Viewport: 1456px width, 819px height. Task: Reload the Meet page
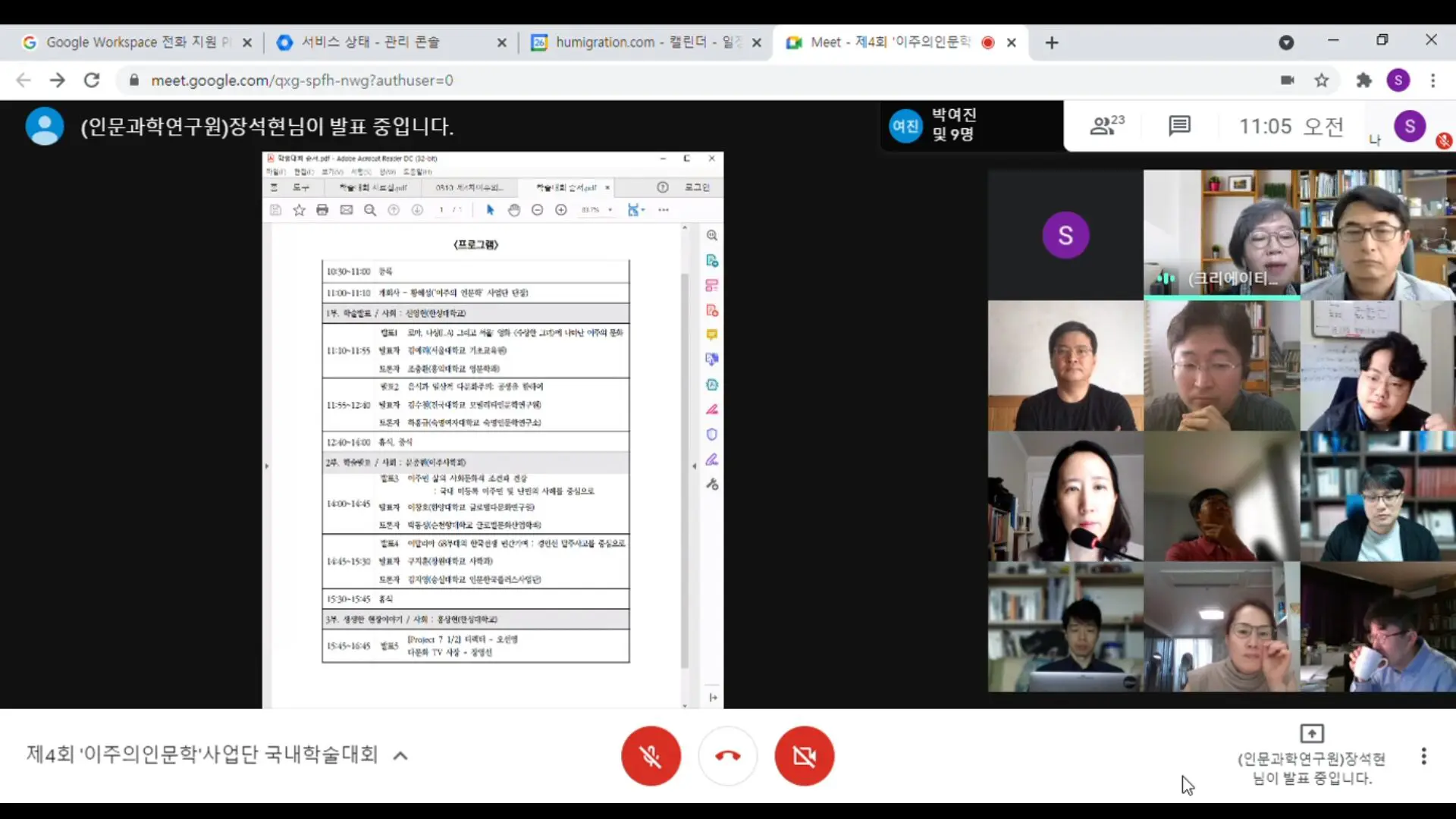92,80
